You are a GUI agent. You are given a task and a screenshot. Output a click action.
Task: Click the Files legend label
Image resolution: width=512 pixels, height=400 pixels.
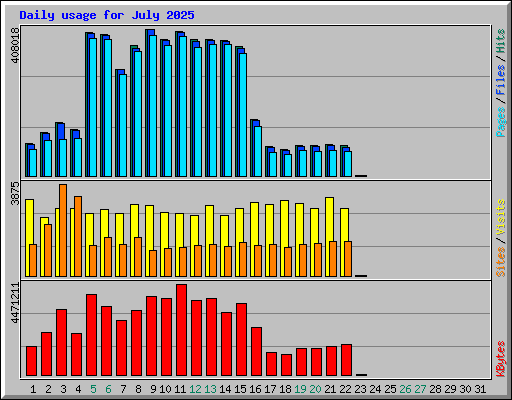tap(500, 79)
